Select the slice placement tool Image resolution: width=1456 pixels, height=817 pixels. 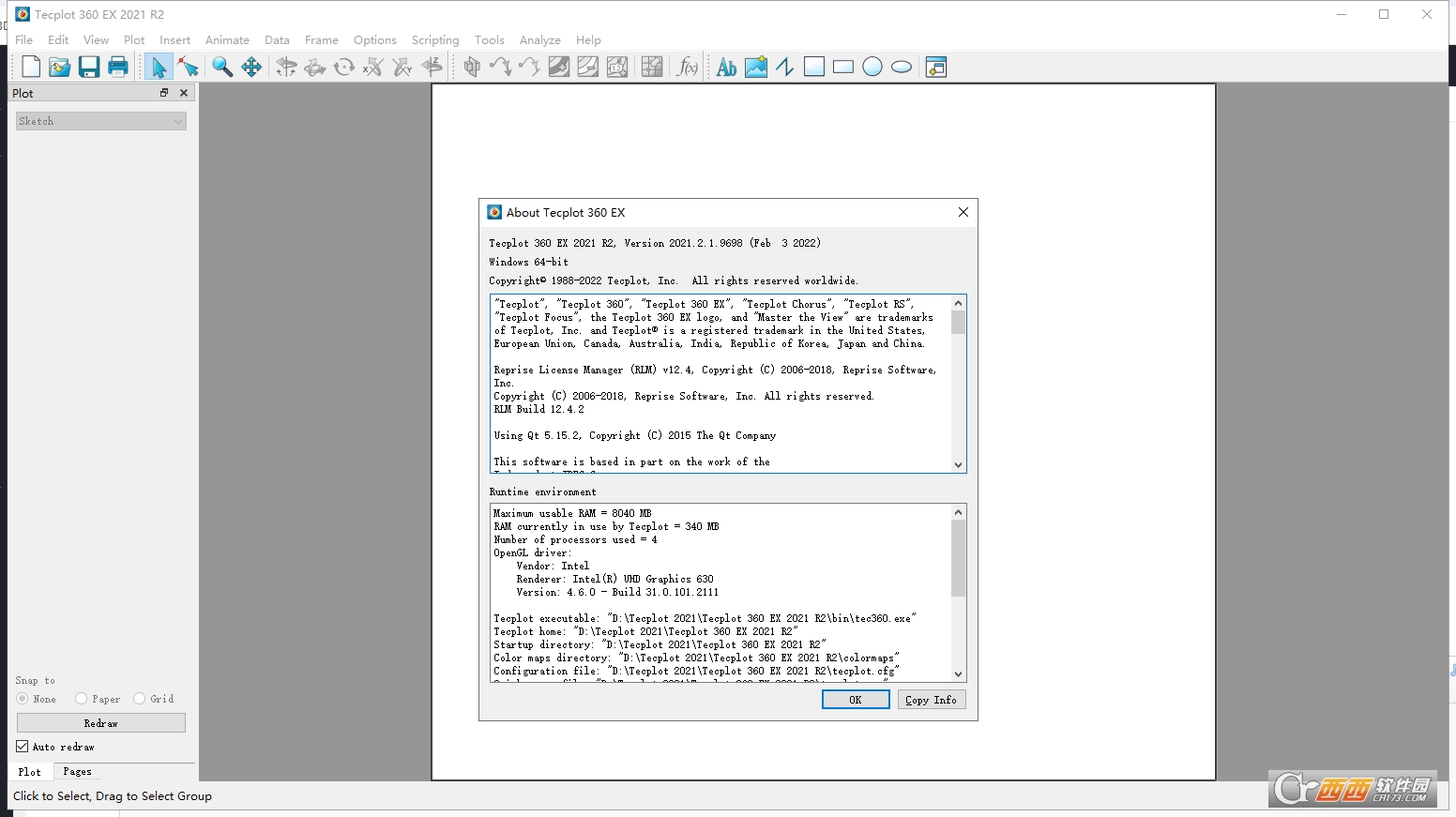(x=472, y=67)
